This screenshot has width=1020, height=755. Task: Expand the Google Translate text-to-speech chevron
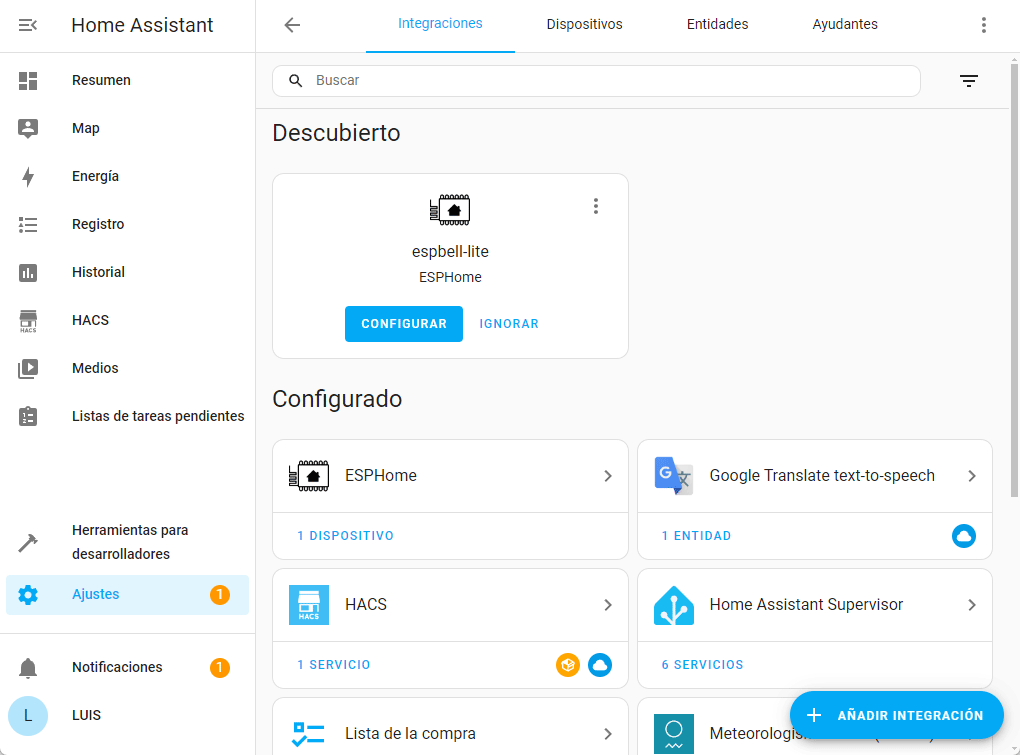click(x=972, y=476)
